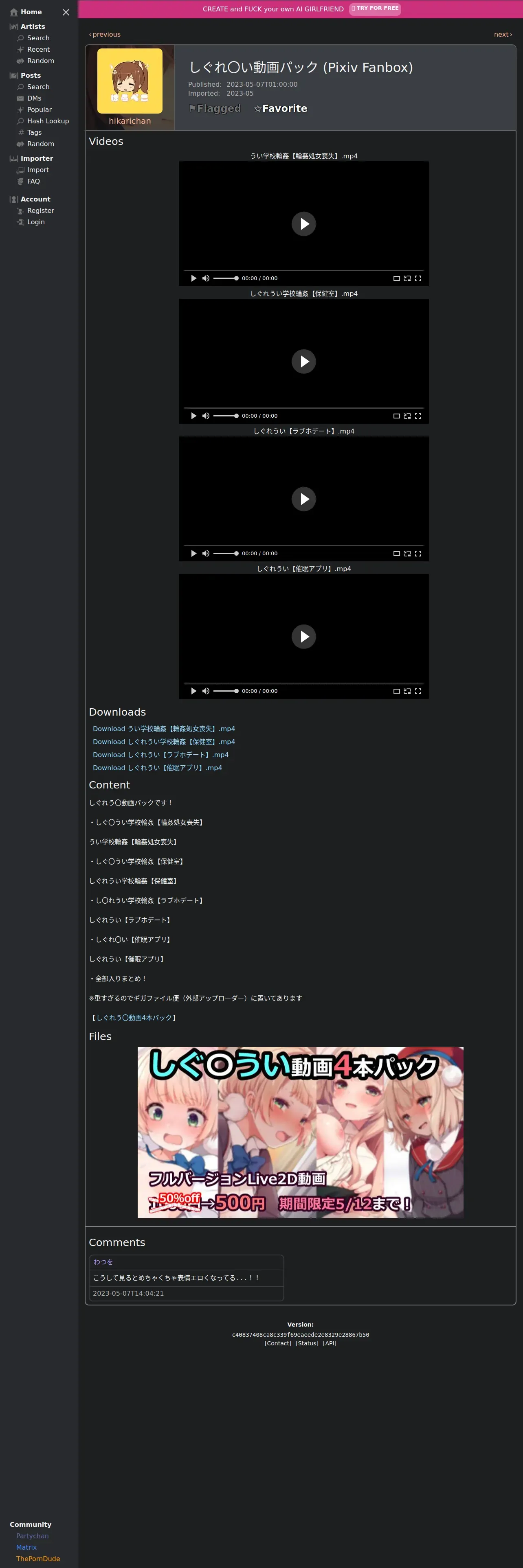Open the Status footer link

(x=307, y=1343)
